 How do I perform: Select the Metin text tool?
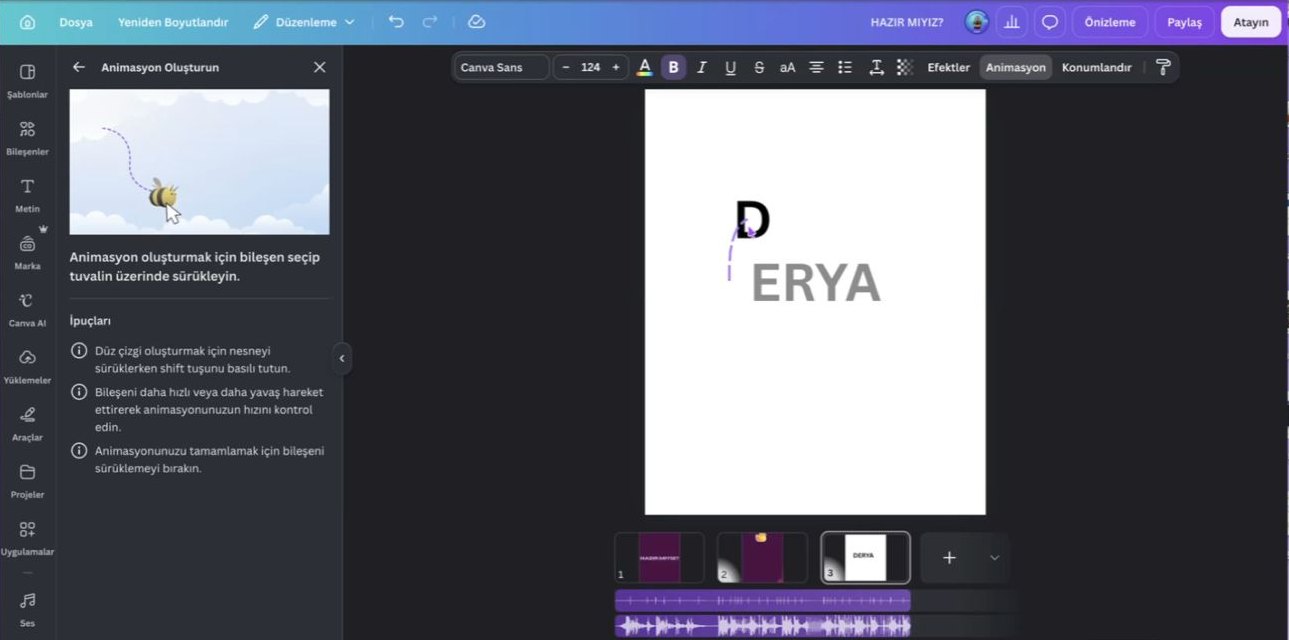tap(27, 194)
